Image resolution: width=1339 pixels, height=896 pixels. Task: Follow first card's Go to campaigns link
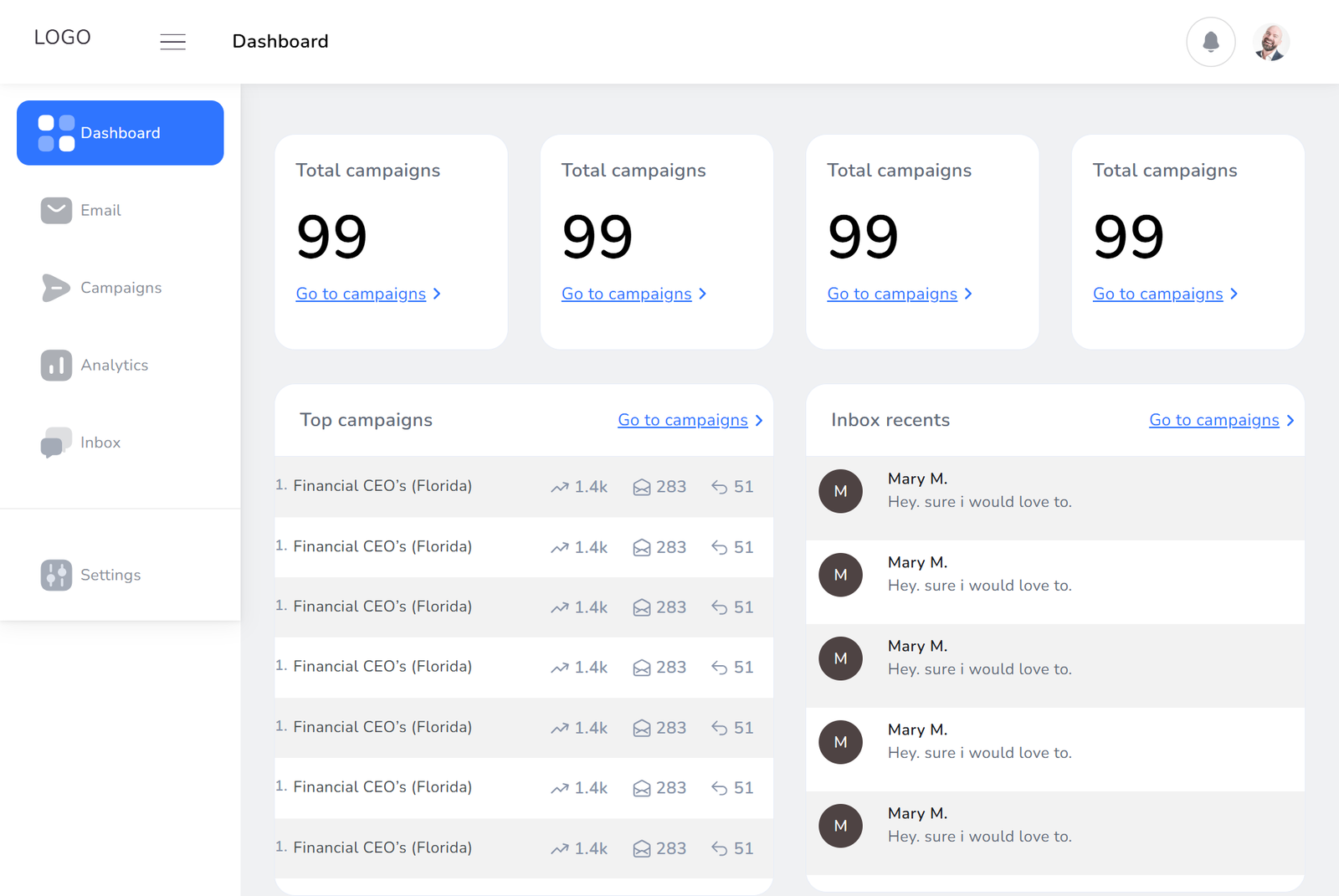point(361,294)
